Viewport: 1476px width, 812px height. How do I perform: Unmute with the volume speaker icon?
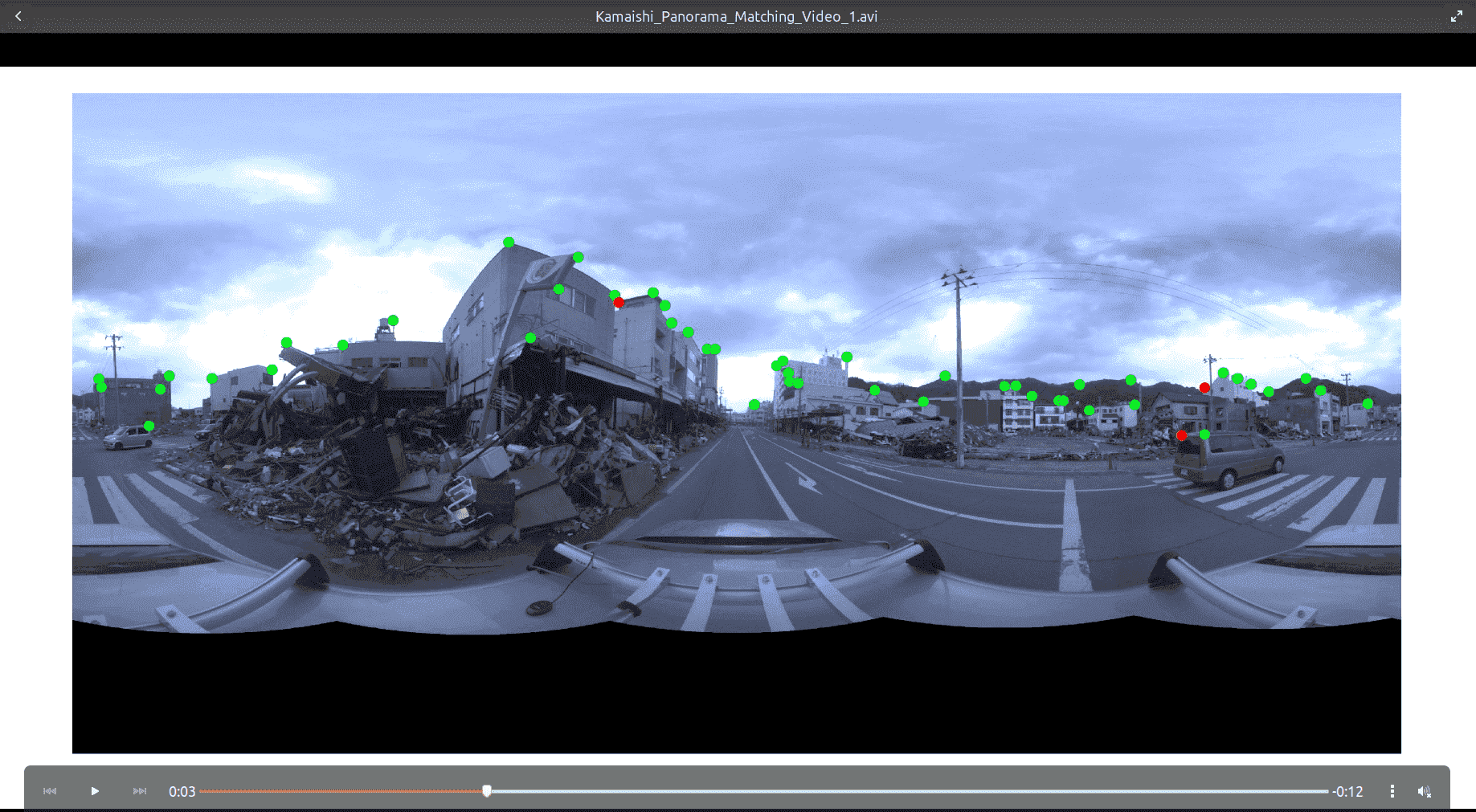[1425, 791]
